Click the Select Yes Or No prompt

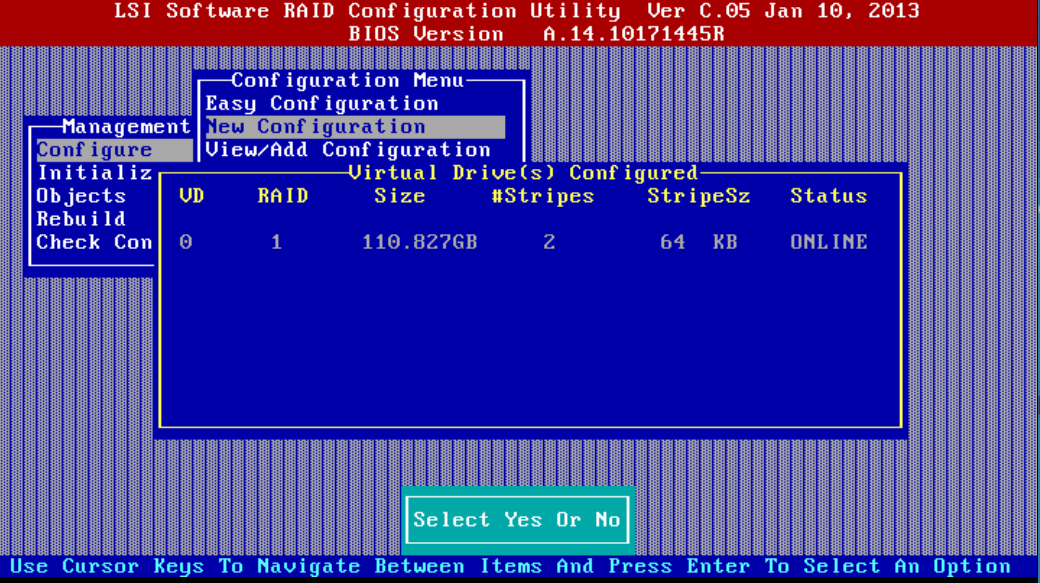pos(516,520)
